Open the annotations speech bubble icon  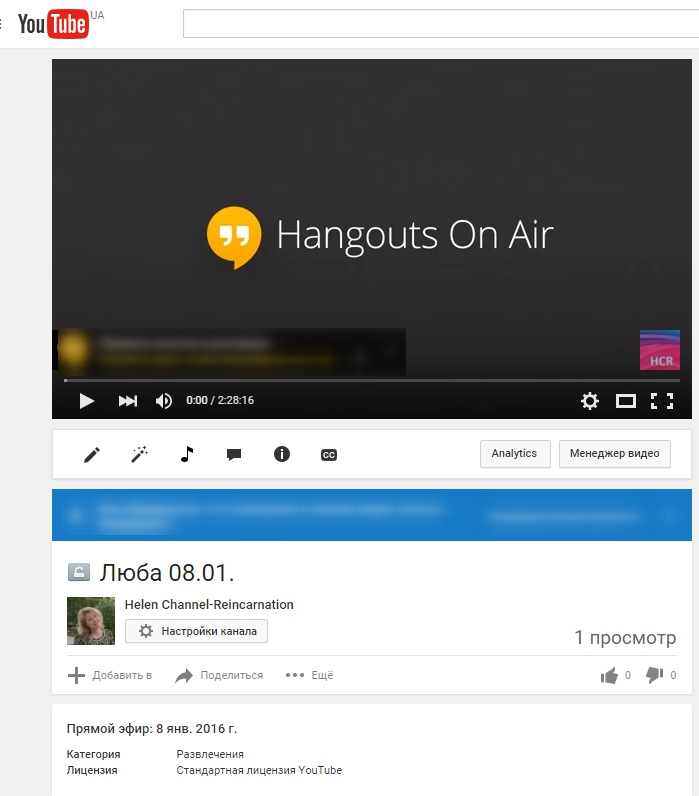[234, 455]
